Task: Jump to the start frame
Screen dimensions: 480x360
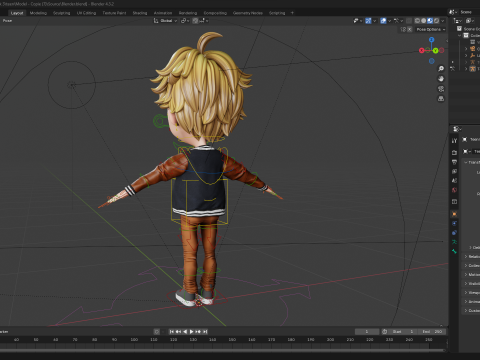Action: click(x=172, y=331)
